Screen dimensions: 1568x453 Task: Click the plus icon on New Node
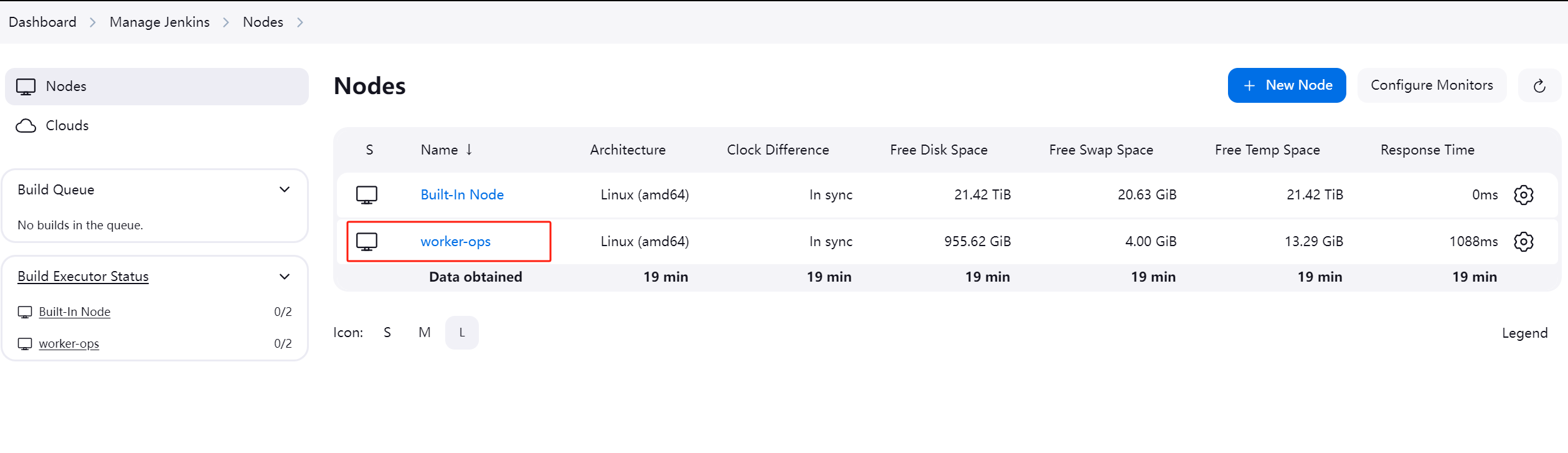point(1249,86)
